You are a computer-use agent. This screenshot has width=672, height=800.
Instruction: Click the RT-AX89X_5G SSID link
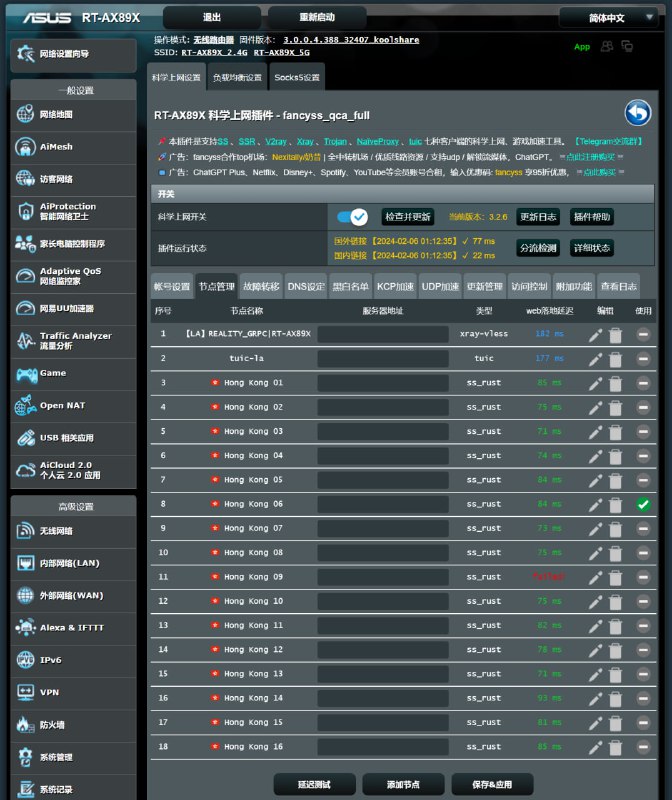(x=282, y=53)
